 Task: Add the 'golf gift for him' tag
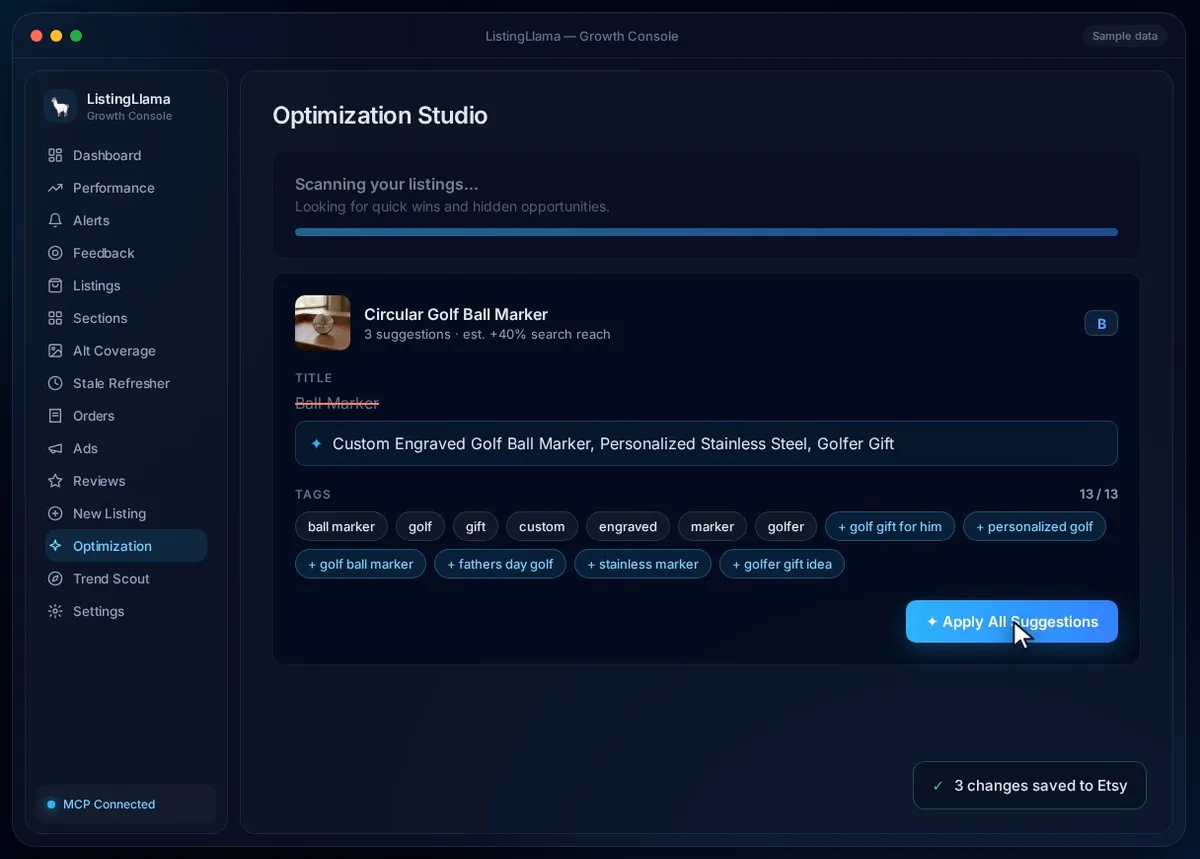coord(890,526)
